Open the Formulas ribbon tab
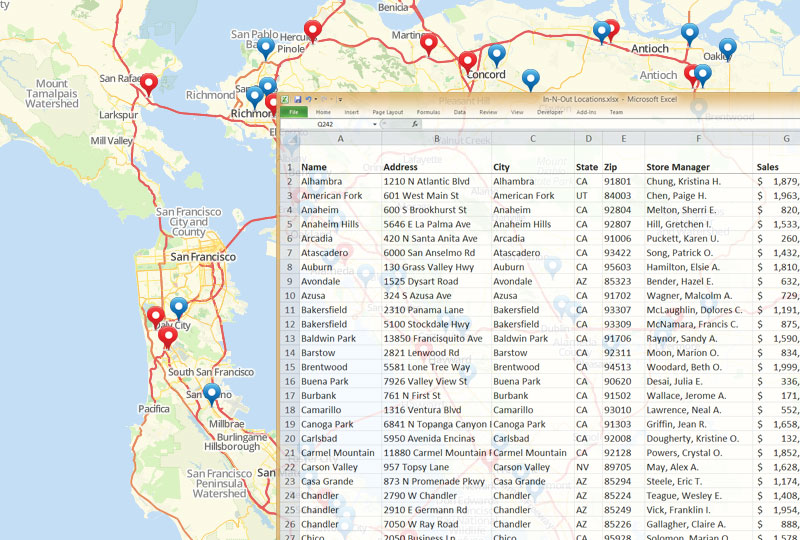The image size is (800, 540). click(x=428, y=112)
